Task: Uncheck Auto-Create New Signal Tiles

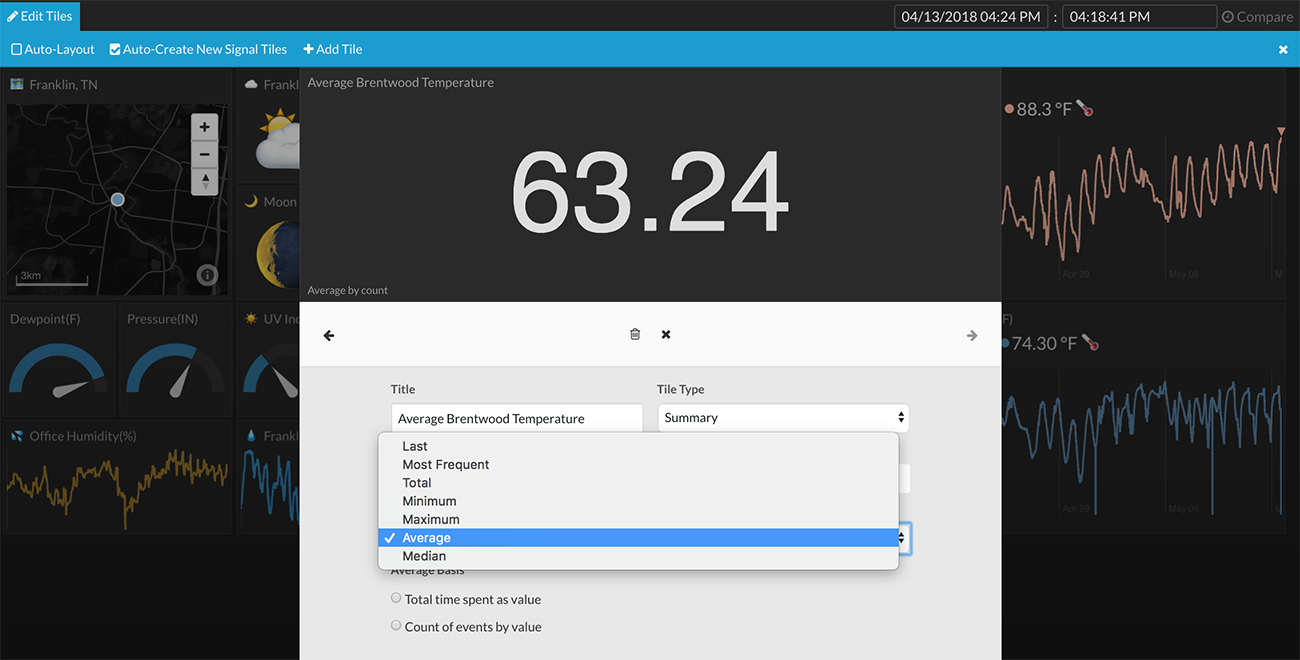Action: 115,49
